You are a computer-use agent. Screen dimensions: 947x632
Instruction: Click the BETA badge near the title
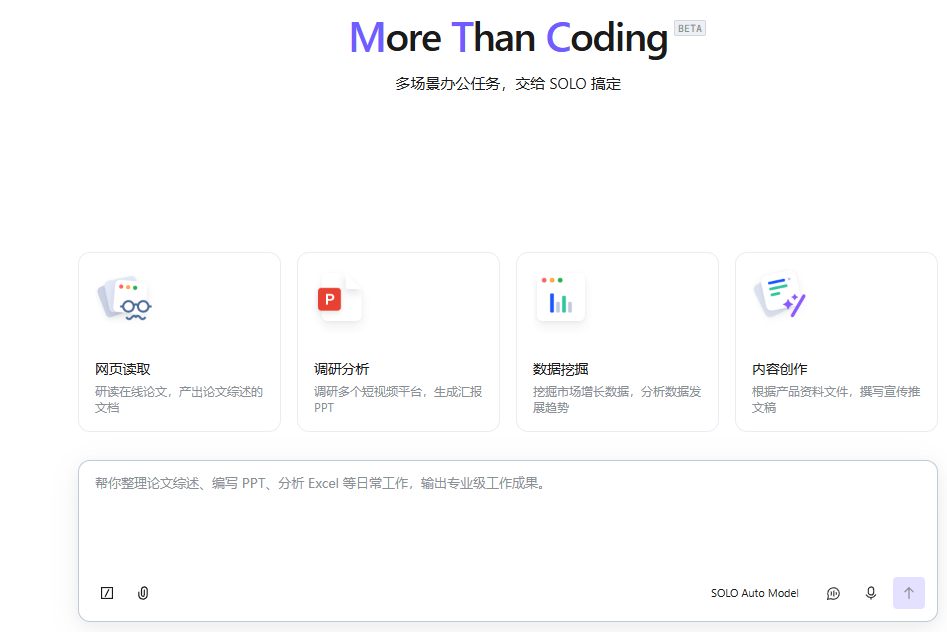pyautogui.click(x=690, y=28)
